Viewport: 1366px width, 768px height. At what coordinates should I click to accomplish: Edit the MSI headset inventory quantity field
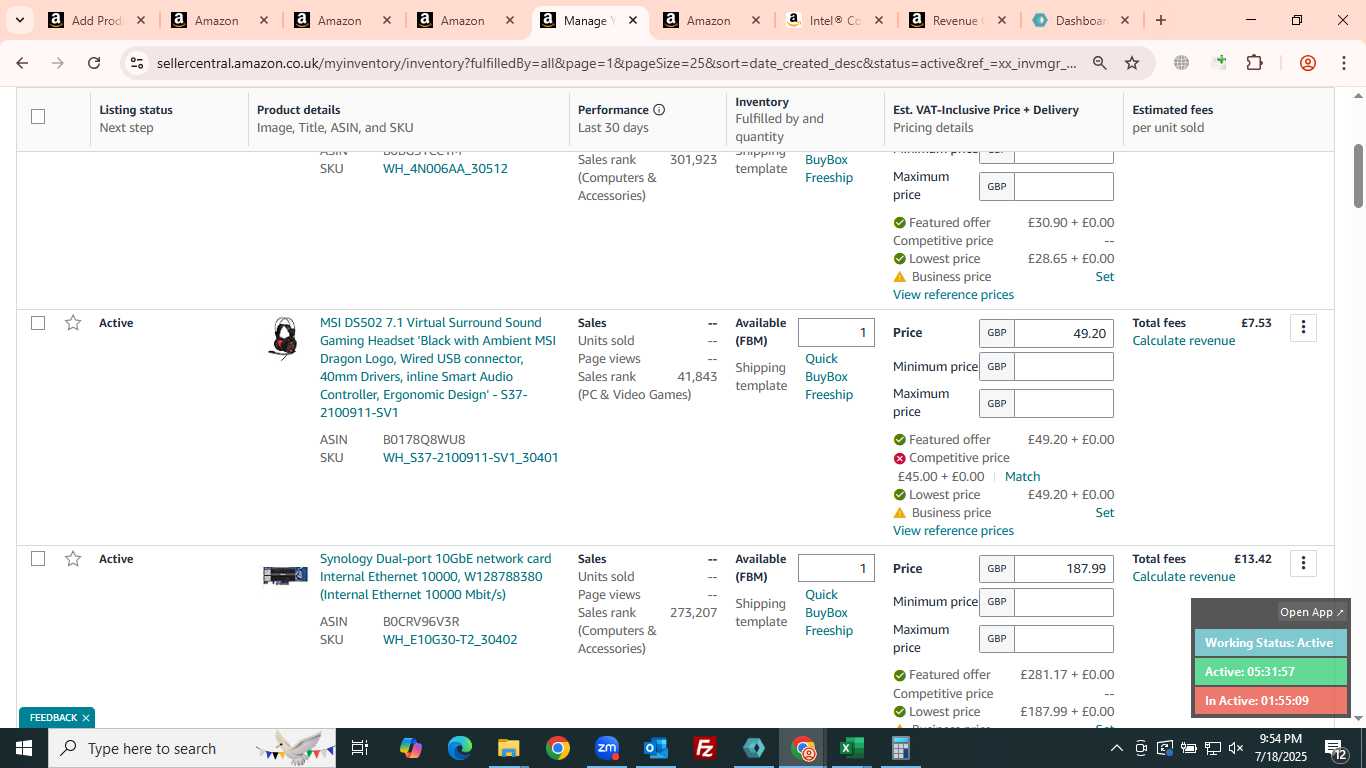(836, 333)
